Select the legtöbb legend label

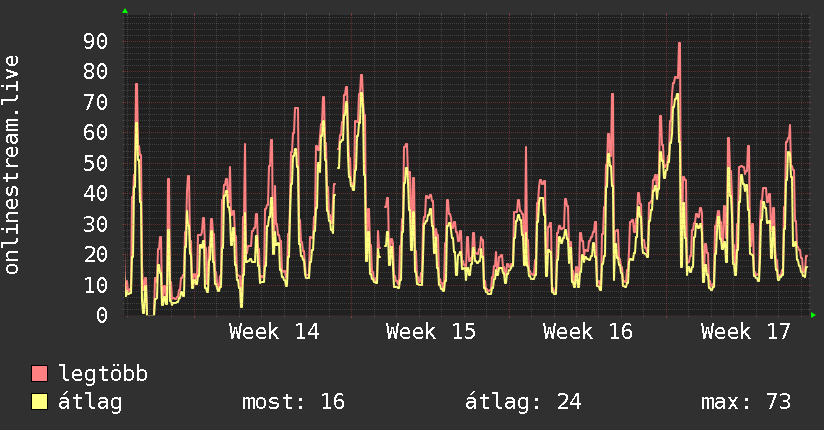(103, 374)
